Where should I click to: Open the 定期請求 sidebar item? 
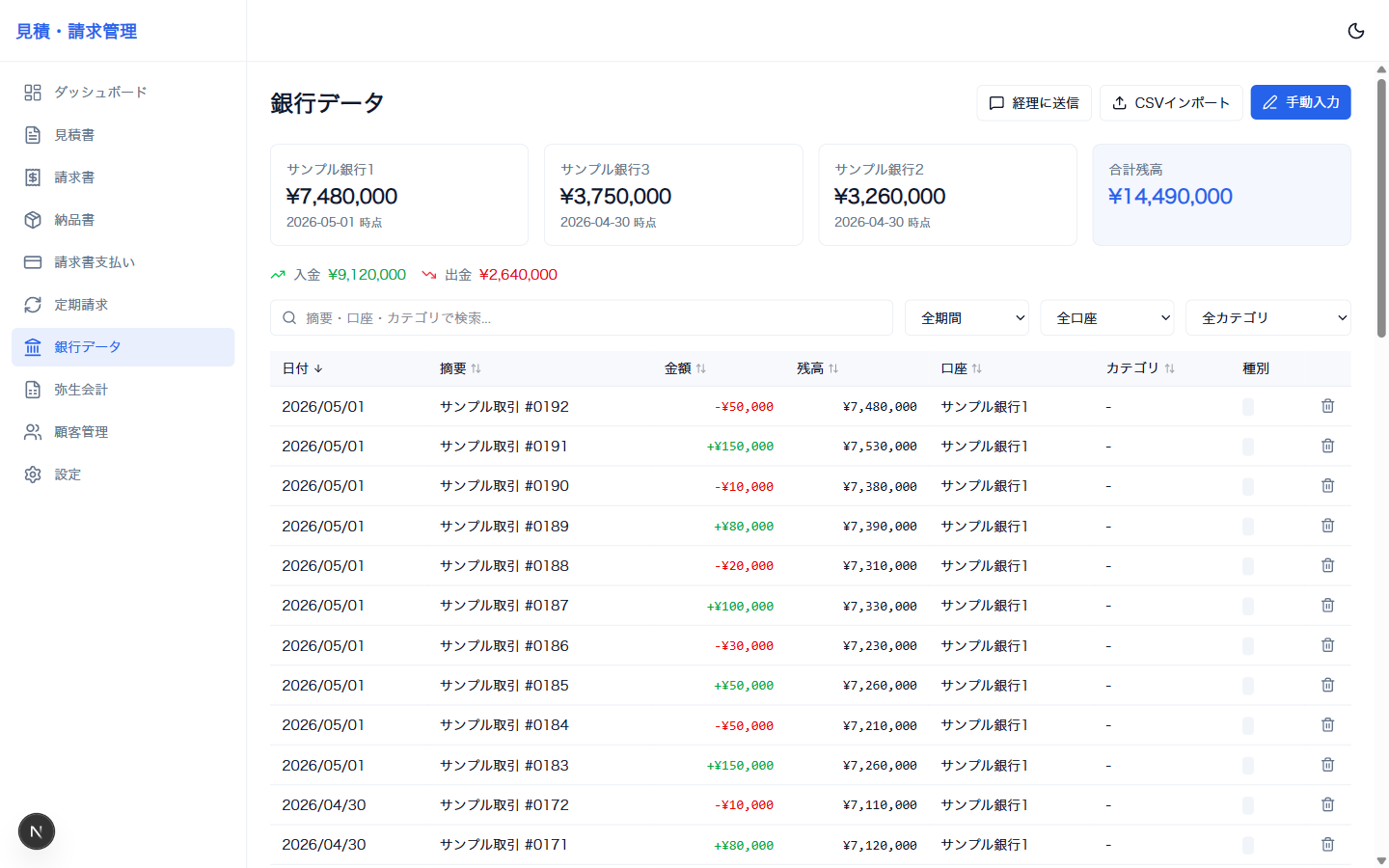tap(123, 305)
